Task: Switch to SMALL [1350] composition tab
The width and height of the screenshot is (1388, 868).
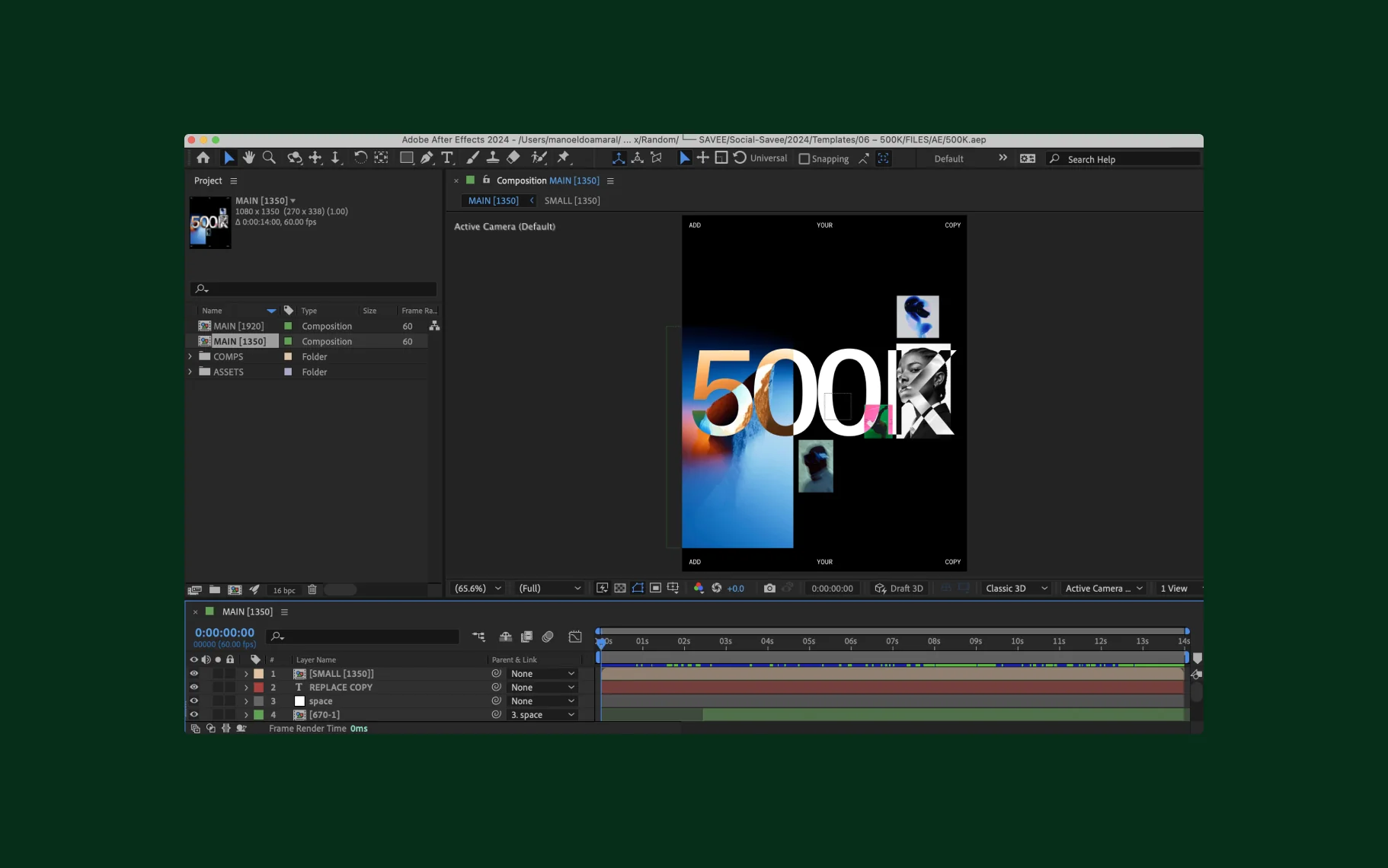Action: [x=572, y=200]
